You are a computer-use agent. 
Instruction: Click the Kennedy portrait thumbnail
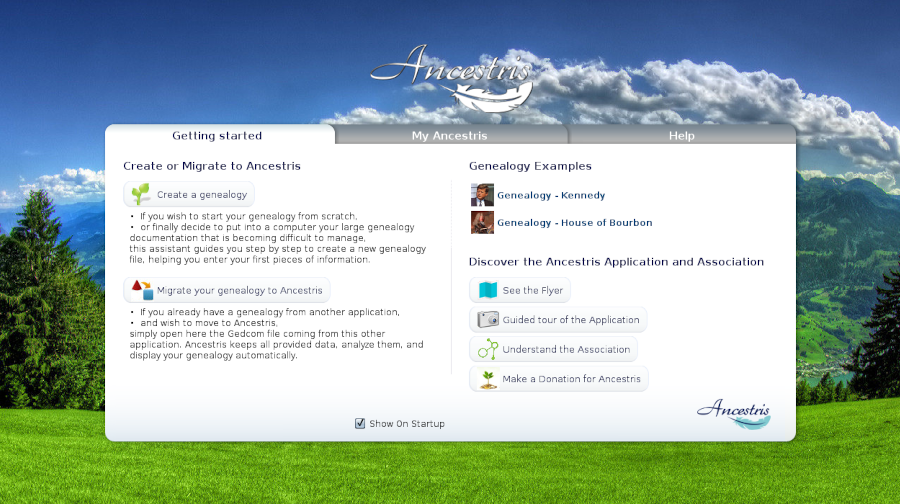pos(482,195)
